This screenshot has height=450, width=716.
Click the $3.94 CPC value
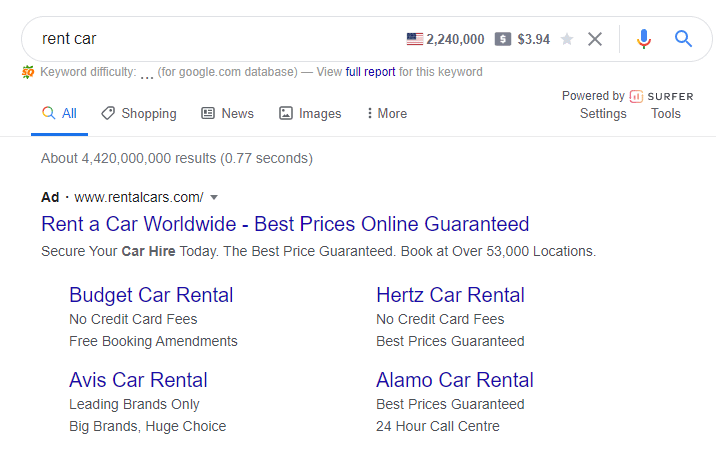coord(533,39)
